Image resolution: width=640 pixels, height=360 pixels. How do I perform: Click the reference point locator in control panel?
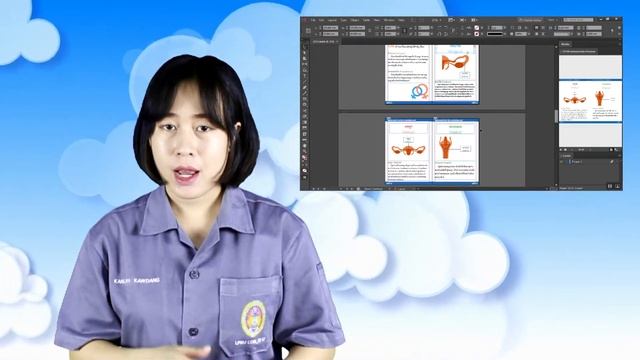(x=308, y=31)
